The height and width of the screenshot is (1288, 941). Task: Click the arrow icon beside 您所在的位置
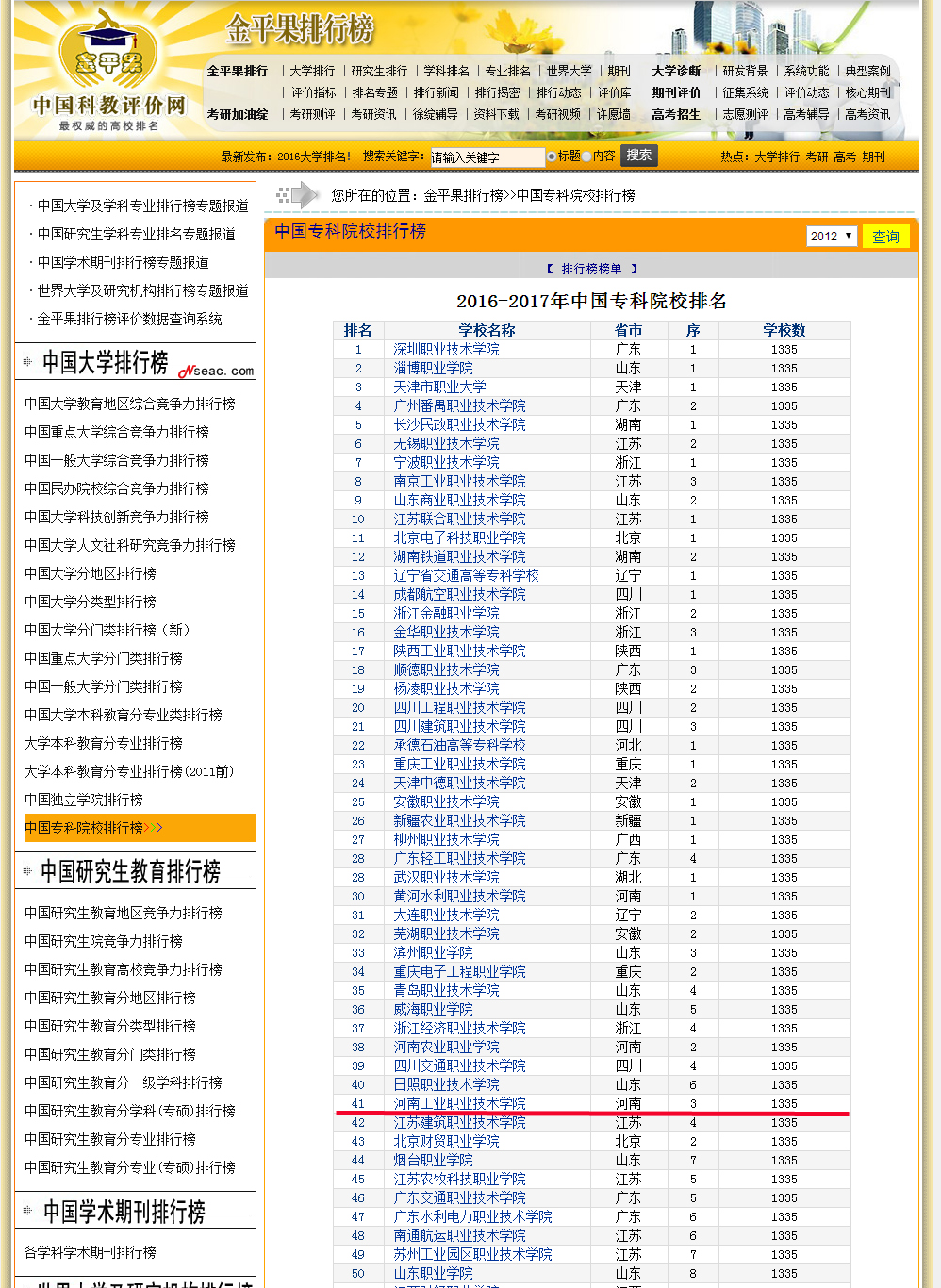[x=298, y=195]
